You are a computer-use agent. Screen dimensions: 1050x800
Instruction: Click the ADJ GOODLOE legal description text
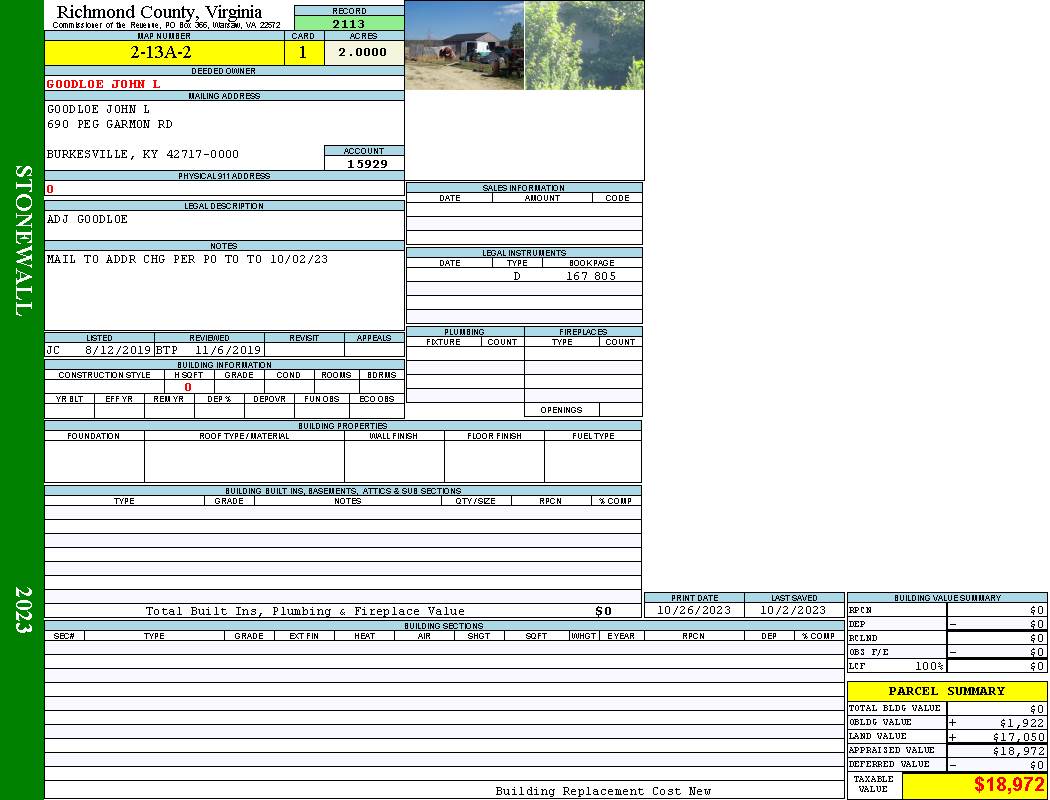[88, 219]
